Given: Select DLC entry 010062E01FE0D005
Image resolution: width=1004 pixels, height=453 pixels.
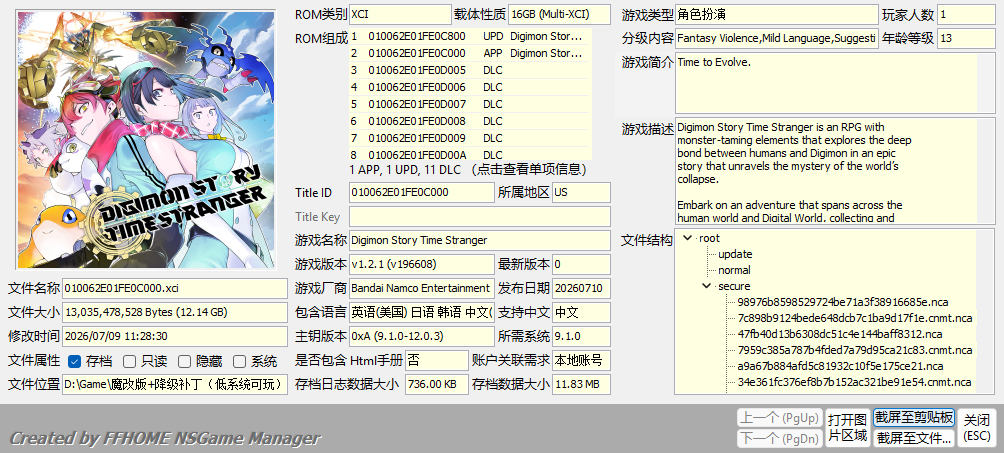Looking at the screenshot, I should pos(469,70).
